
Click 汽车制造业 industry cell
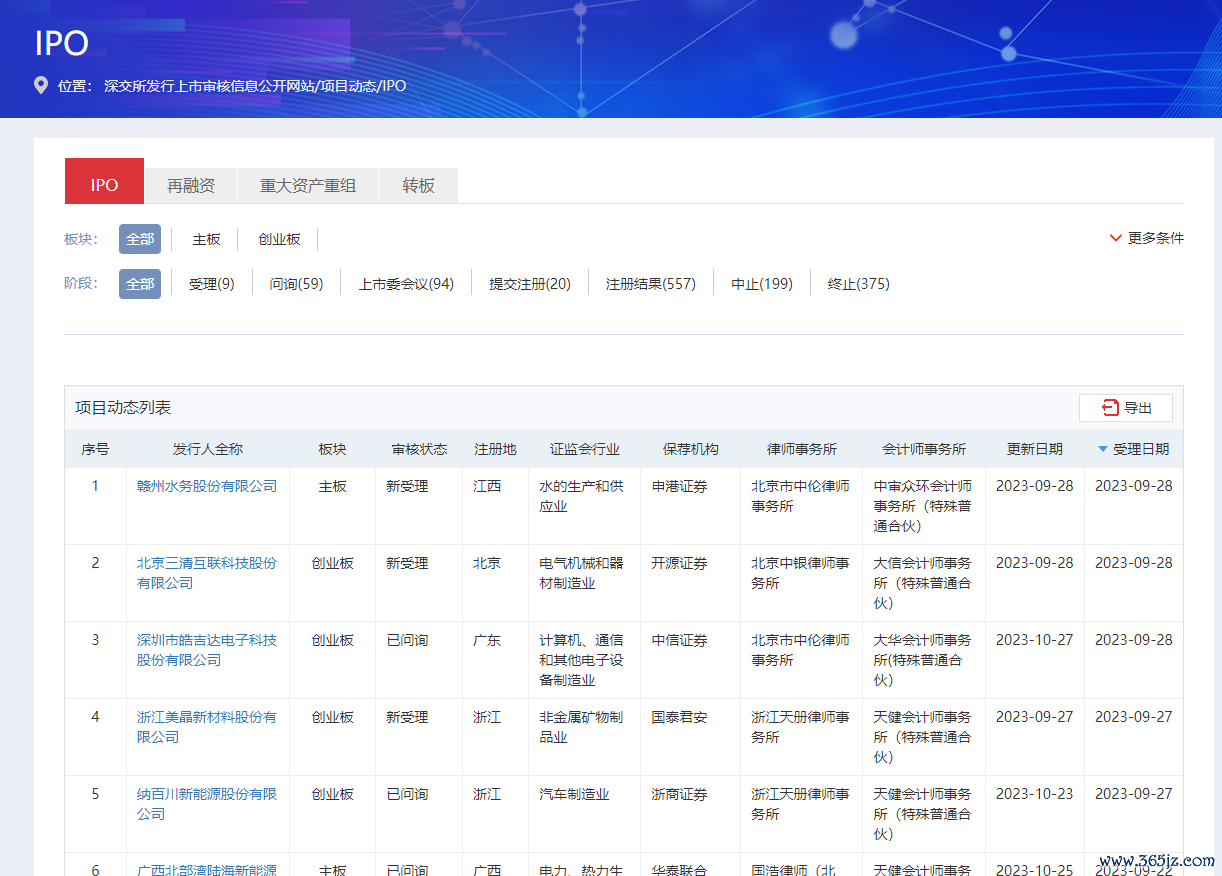[x=574, y=794]
